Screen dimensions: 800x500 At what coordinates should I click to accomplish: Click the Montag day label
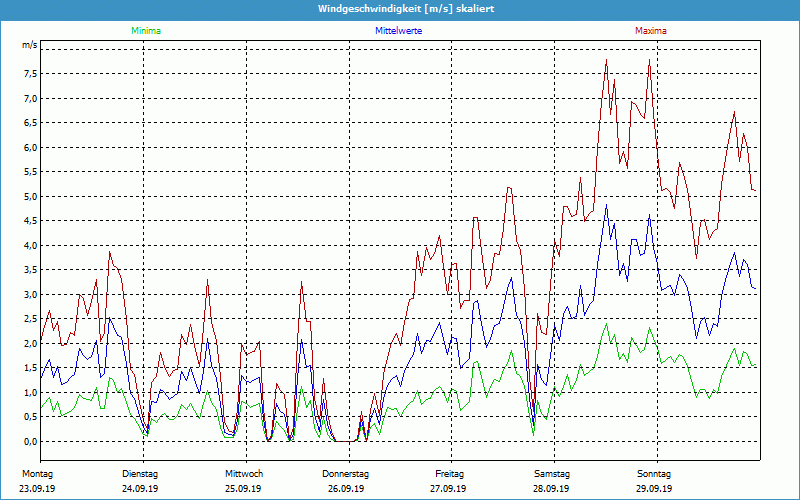pyautogui.click(x=37, y=474)
